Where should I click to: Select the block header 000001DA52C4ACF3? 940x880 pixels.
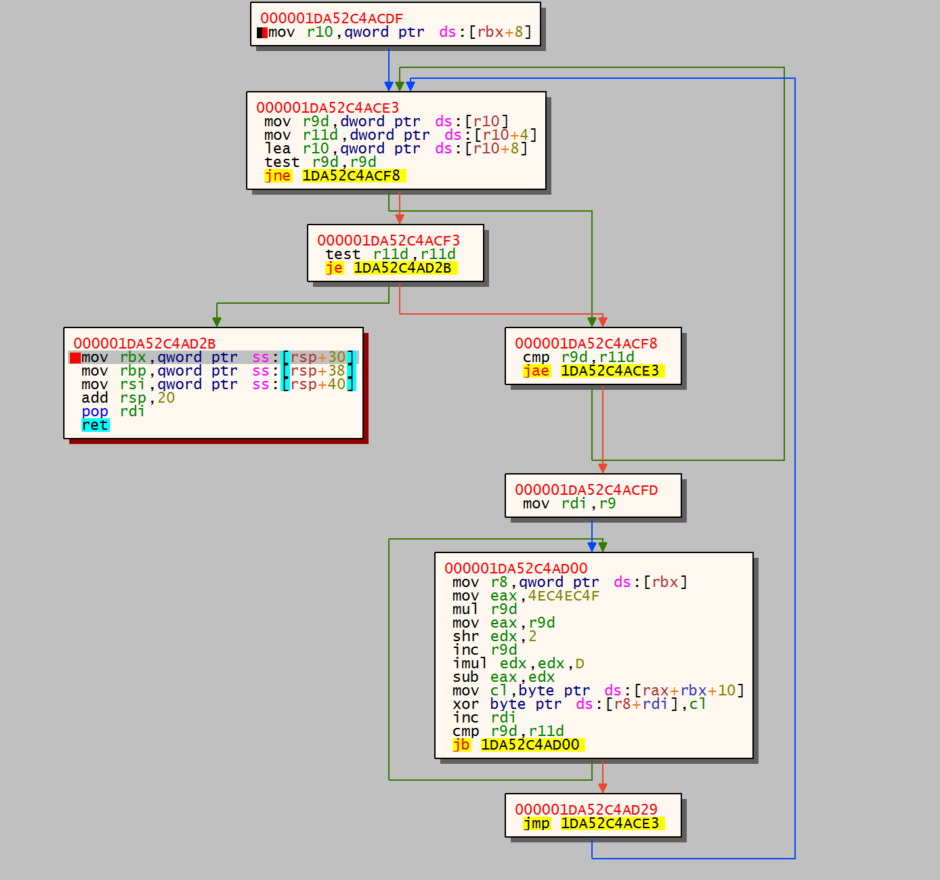pos(388,240)
